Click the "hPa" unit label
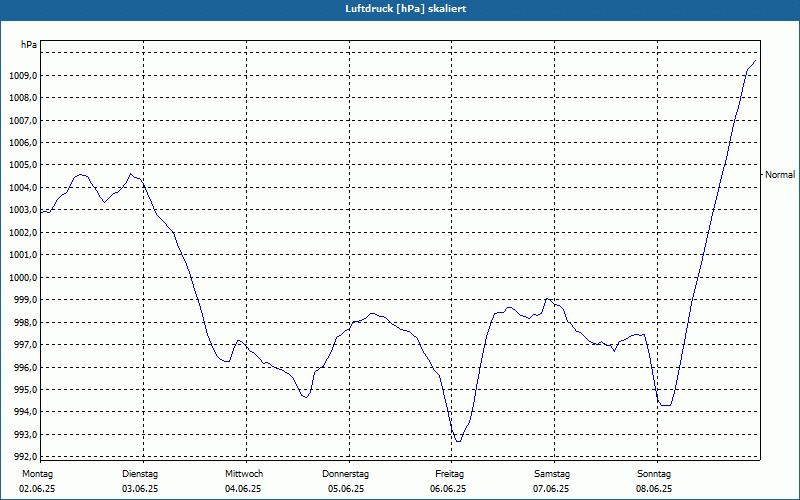800x500 pixels. 29,45
